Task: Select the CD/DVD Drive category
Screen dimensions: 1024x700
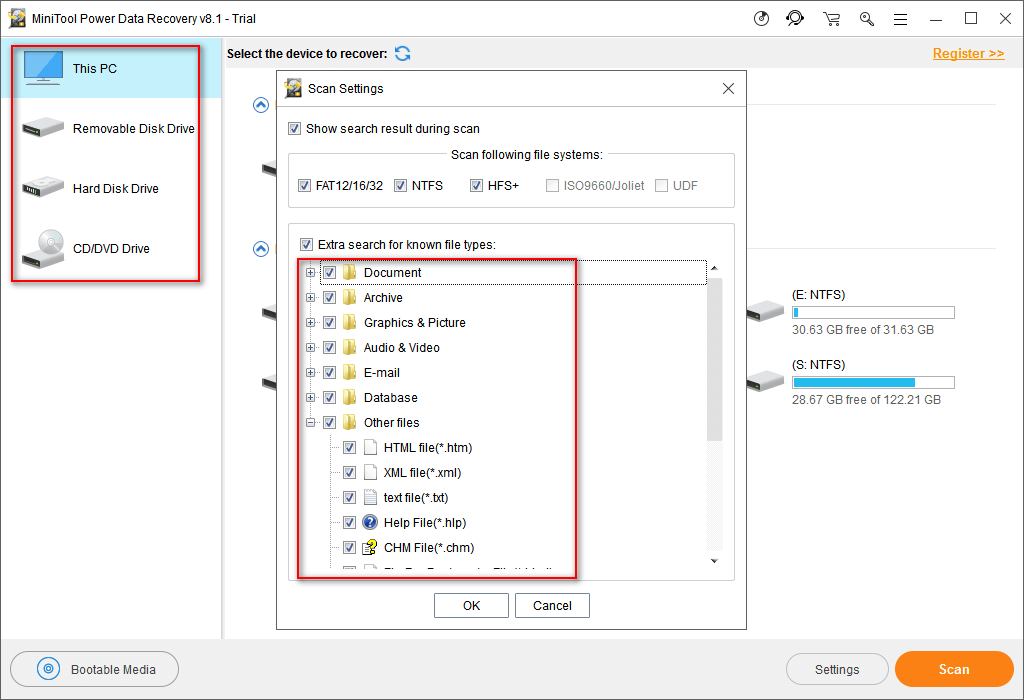Action: click(x=105, y=248)
